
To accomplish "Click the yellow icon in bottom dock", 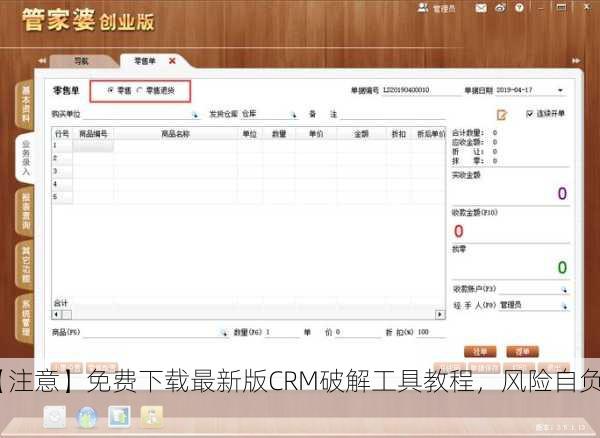I will 152,417.
